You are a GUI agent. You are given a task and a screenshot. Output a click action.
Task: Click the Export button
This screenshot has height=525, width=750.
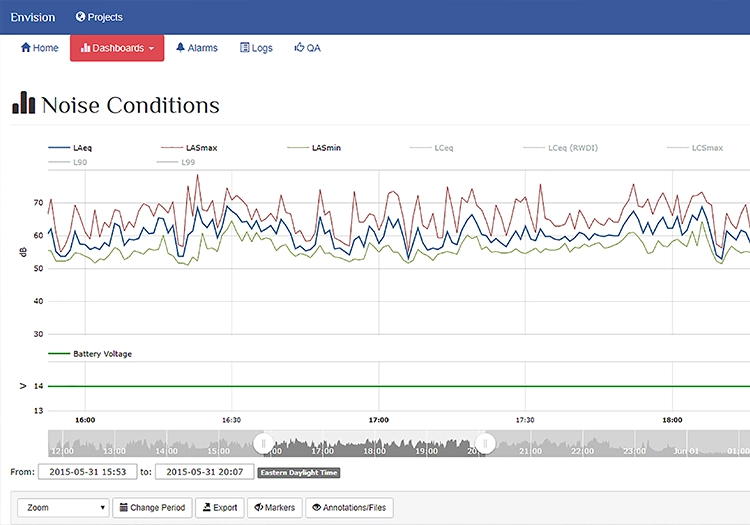pyautogui.click(x=220, y=508)
